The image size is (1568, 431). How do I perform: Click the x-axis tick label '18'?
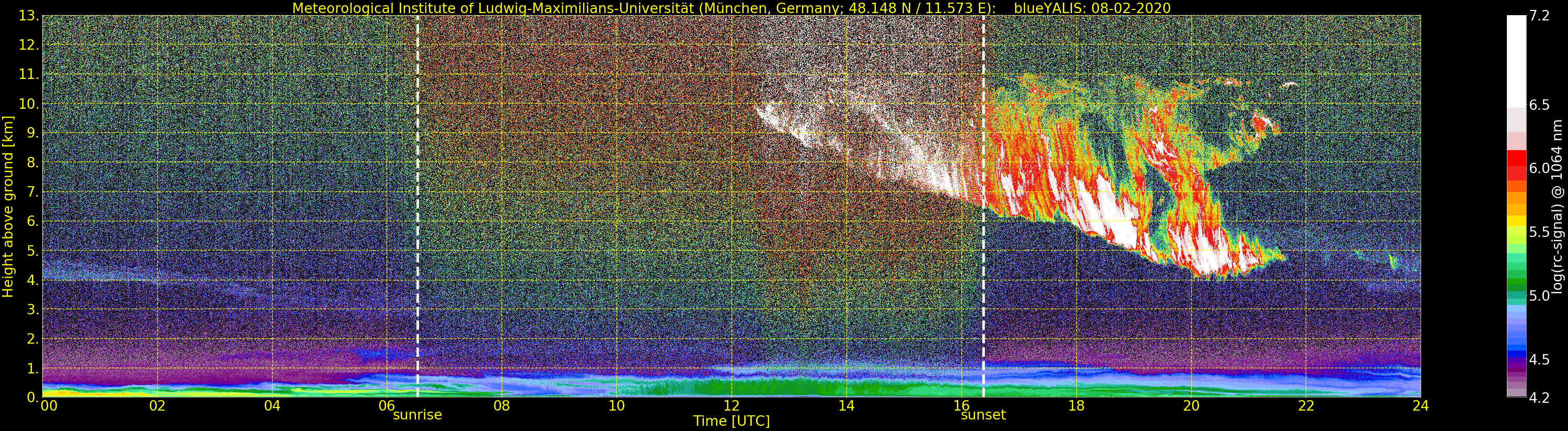tap(1076, 406)
